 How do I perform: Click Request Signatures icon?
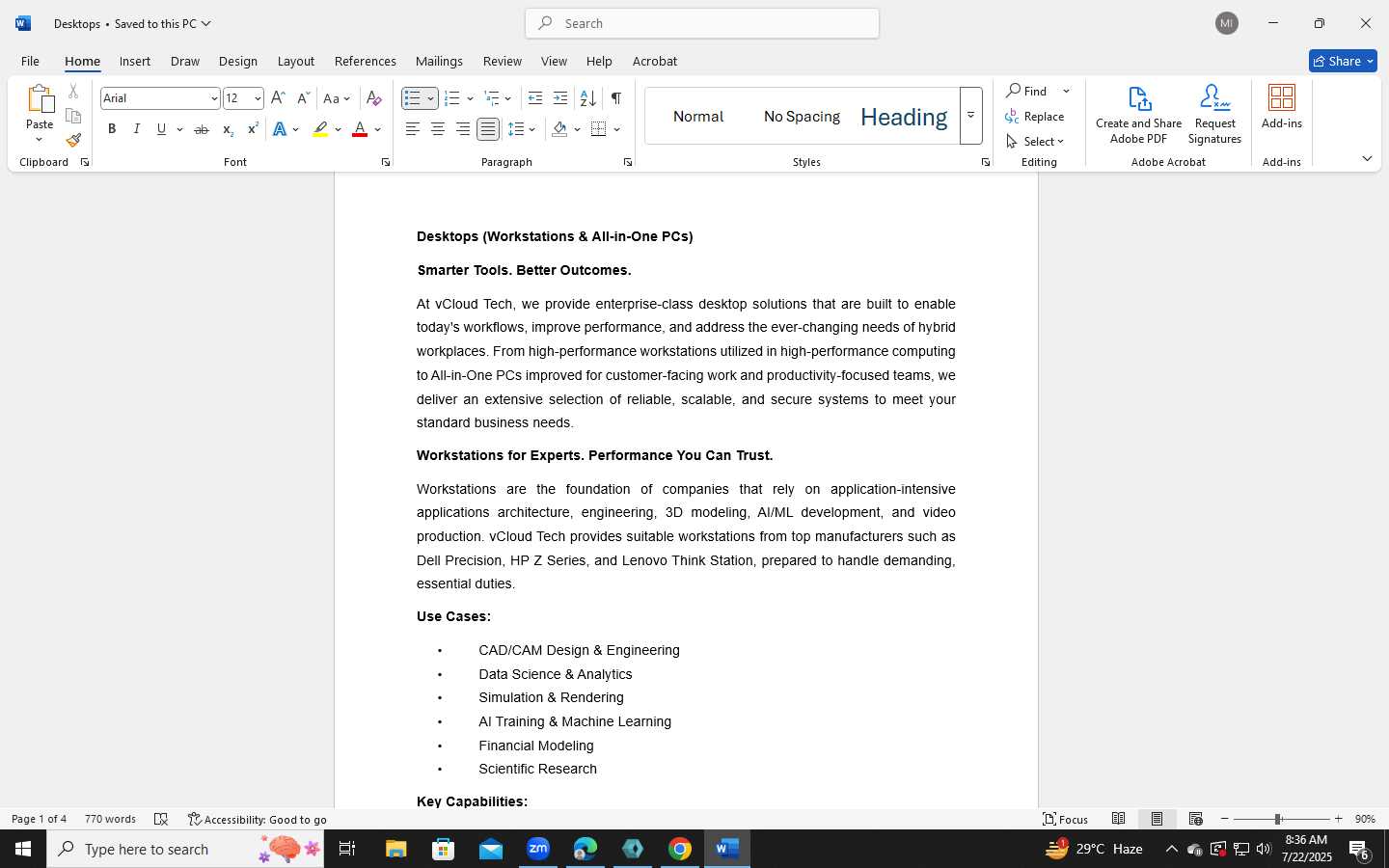point(1214,114)
